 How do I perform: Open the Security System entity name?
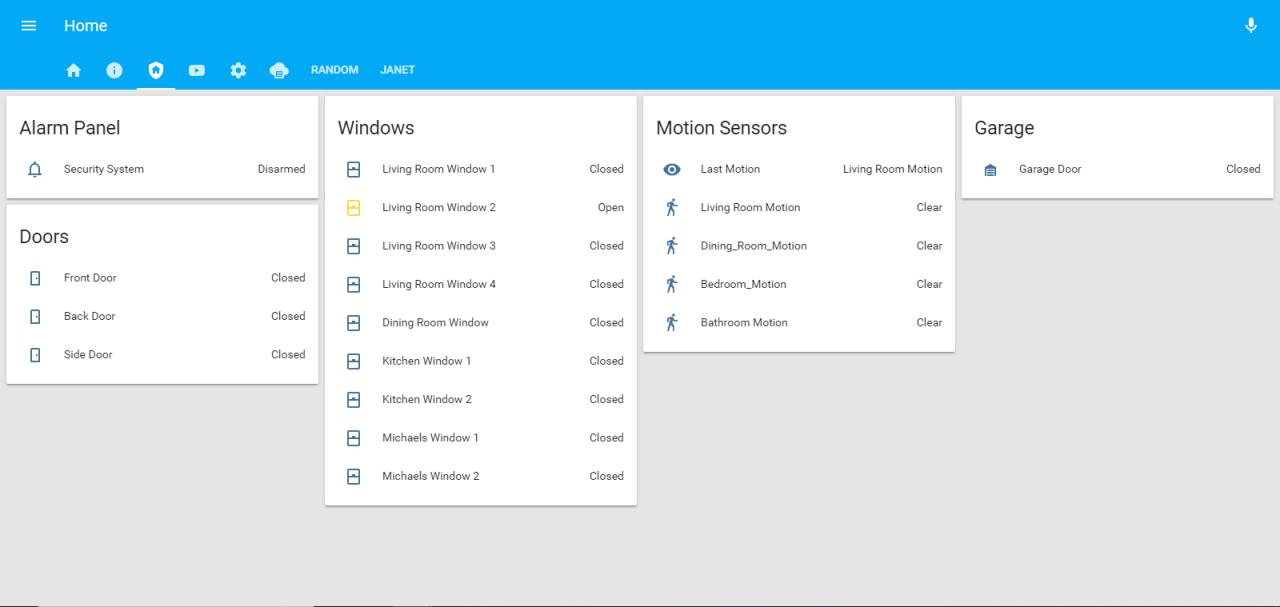coord(104,169)
